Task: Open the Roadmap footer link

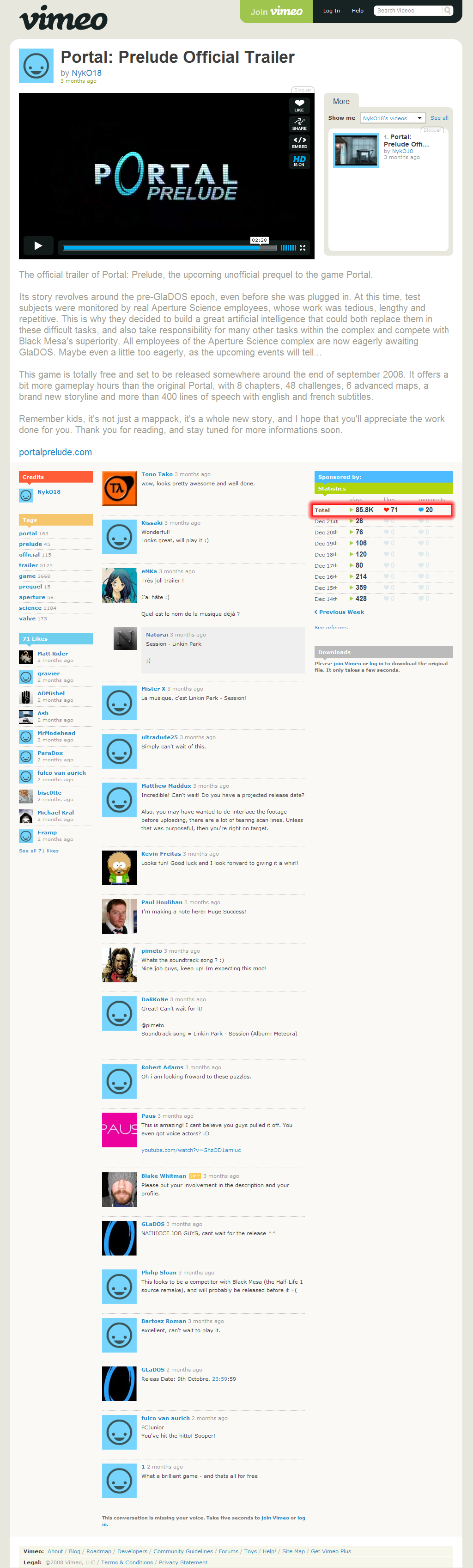Action: coord(98,1551)
